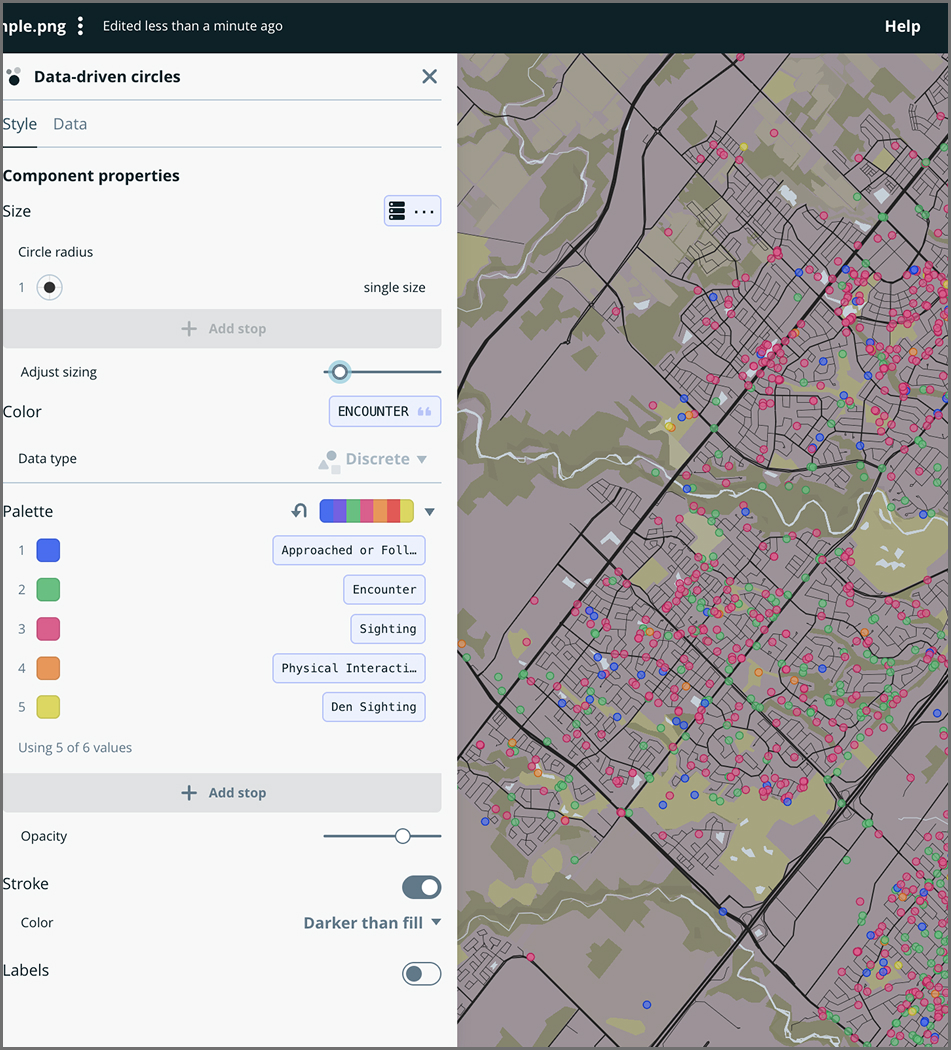Open the kebab menu beside the file name
The width and height of the screenshot is (951, 1050).
(x=80, y=26)
